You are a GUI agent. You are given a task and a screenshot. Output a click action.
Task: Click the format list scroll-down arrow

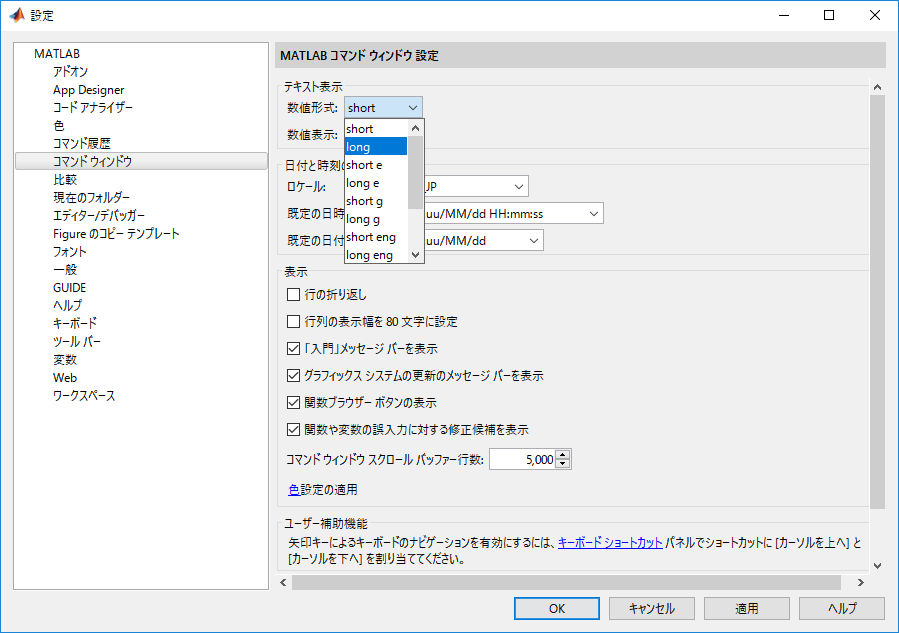[416, 255]
